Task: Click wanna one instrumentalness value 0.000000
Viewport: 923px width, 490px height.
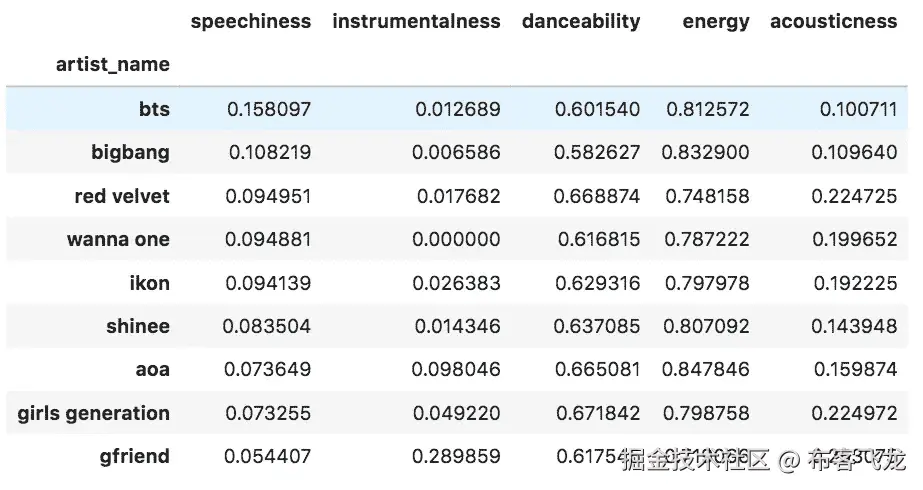Action: pos(457,240)
